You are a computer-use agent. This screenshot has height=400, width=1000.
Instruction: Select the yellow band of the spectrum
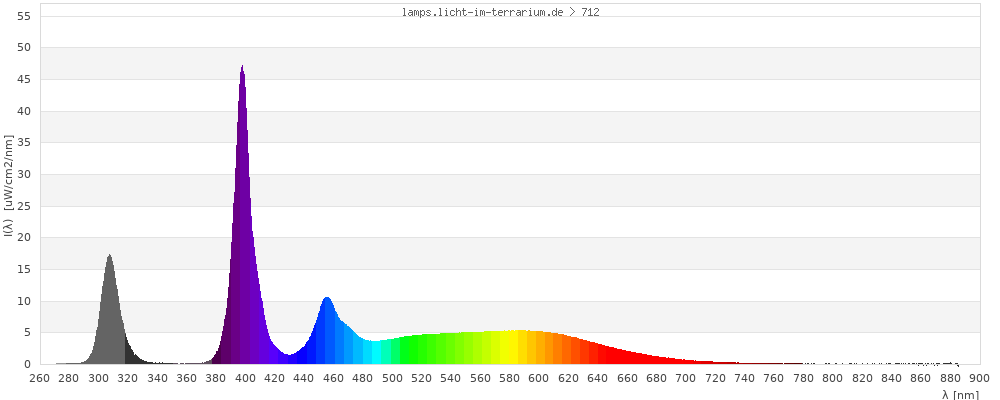(510, 348)
